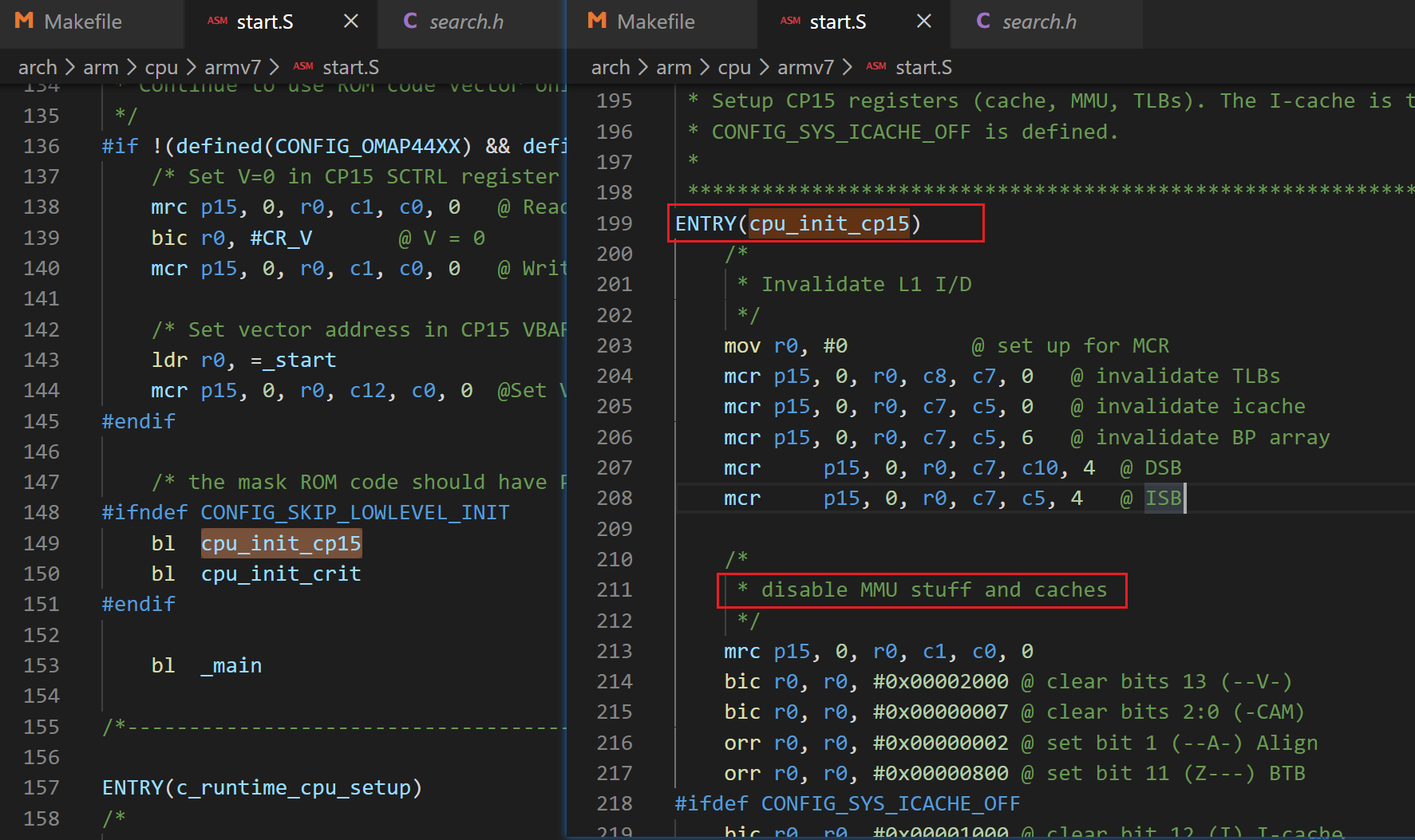Click Makefile M icon in right tab bar
Viewport: 1415px width, 840px height.
(598, 21)
